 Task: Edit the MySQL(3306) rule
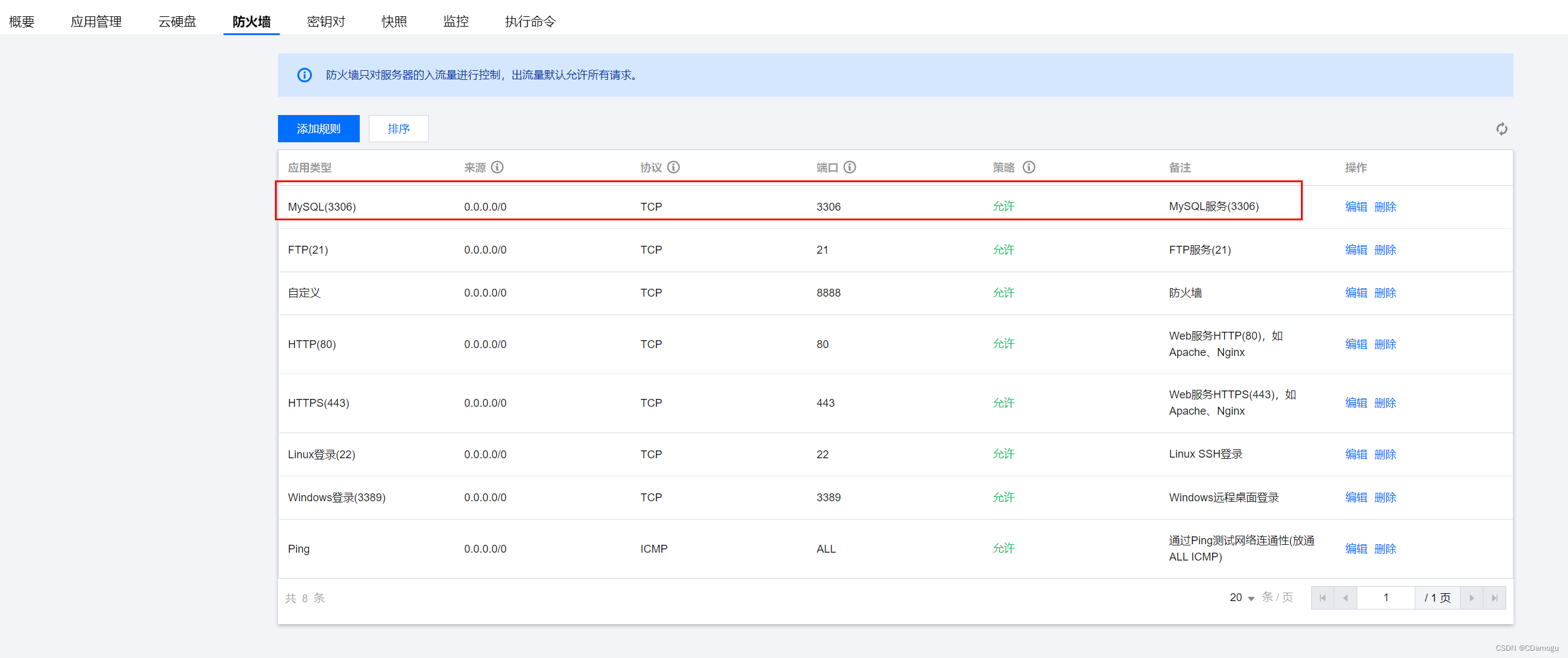(x=1355, y=207)
